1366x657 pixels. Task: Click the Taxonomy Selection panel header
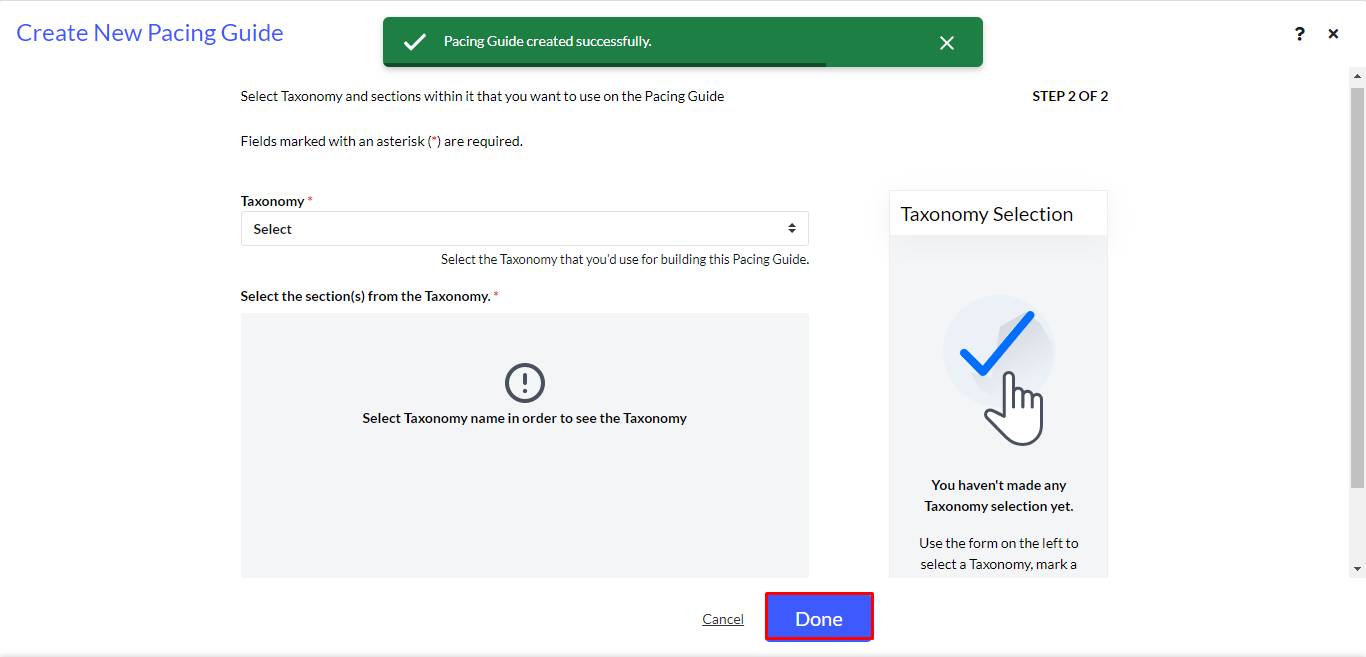point(998,214)
